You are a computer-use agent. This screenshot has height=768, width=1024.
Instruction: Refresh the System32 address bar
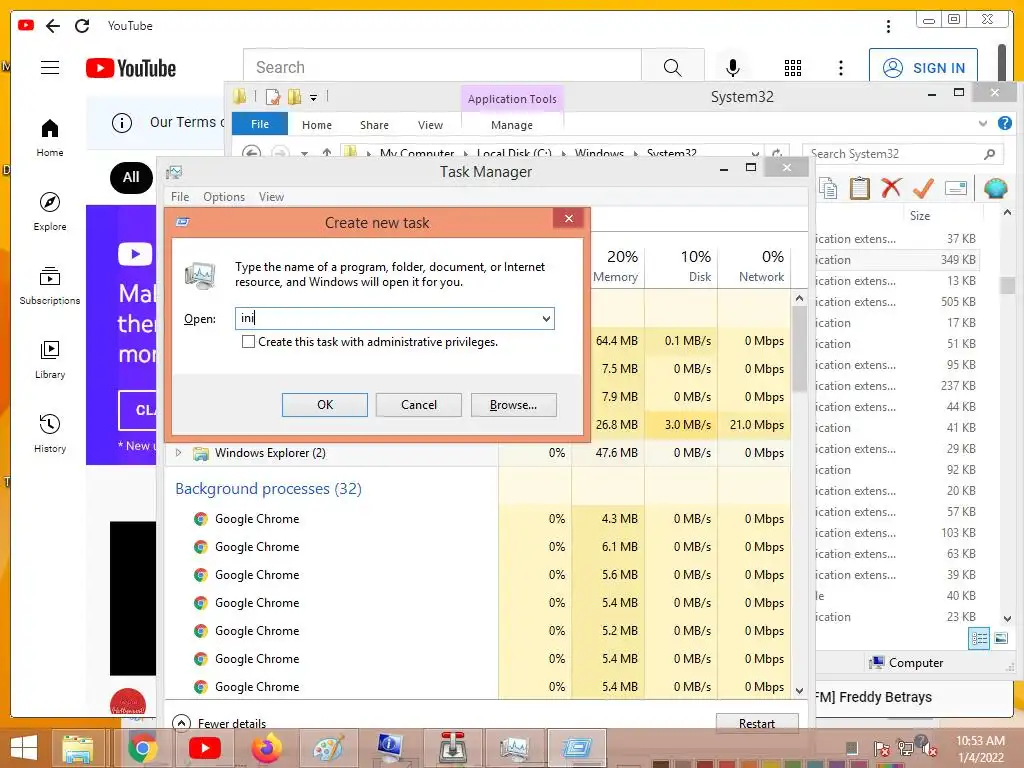point(776,154)
